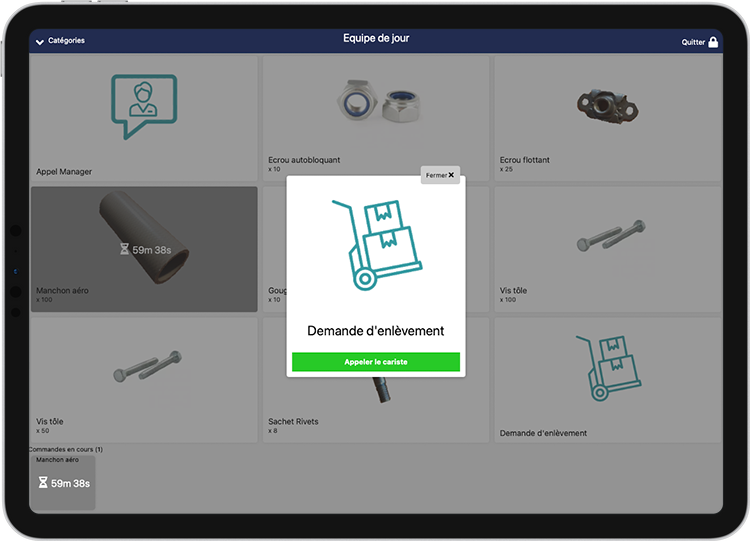750x541 pixels.
Task: Click the Commandes en cours (1) label
Action: [66, 449]
